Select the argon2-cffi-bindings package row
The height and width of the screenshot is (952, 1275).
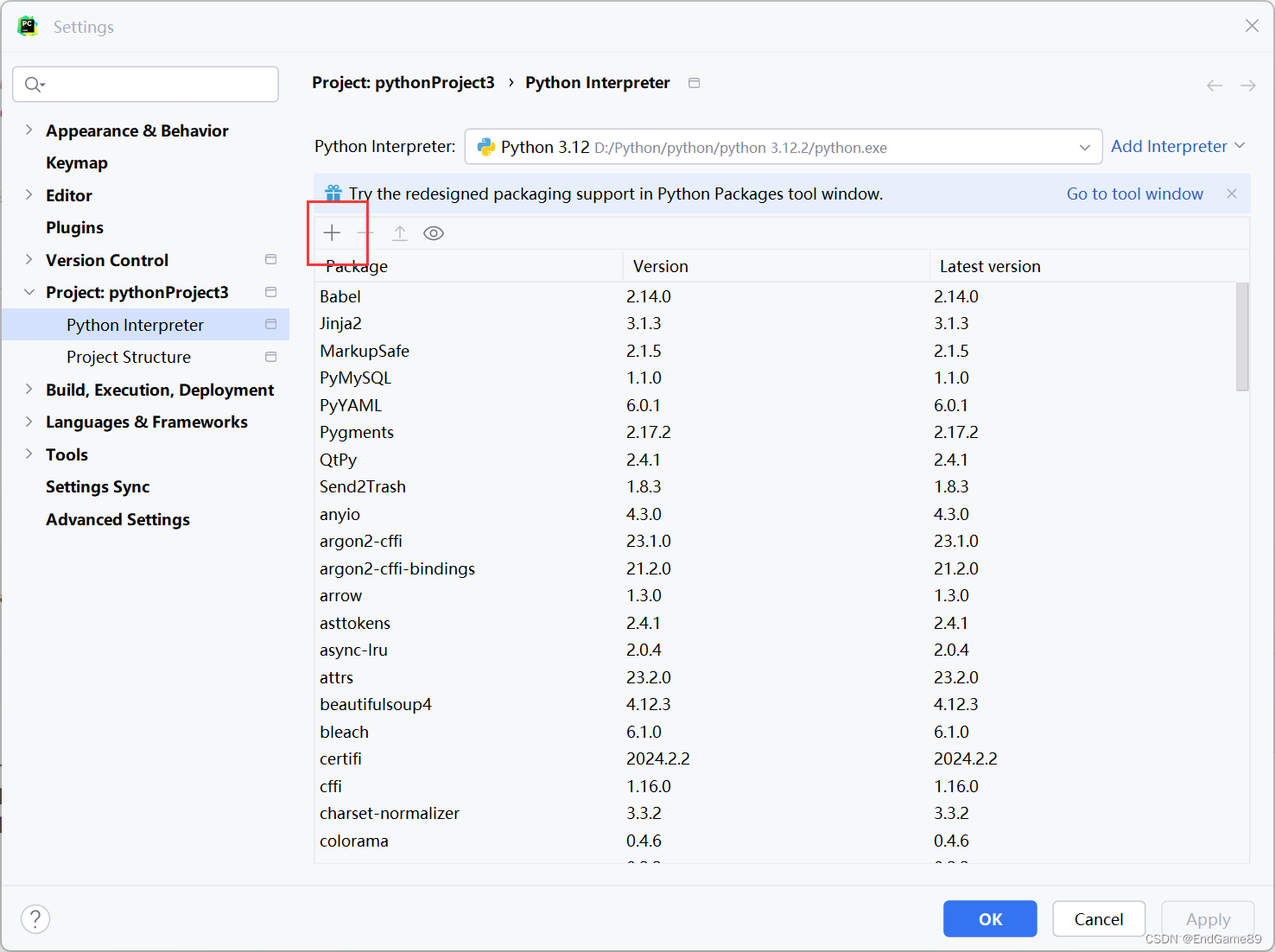pyautogui.click(x=775, y=568)
